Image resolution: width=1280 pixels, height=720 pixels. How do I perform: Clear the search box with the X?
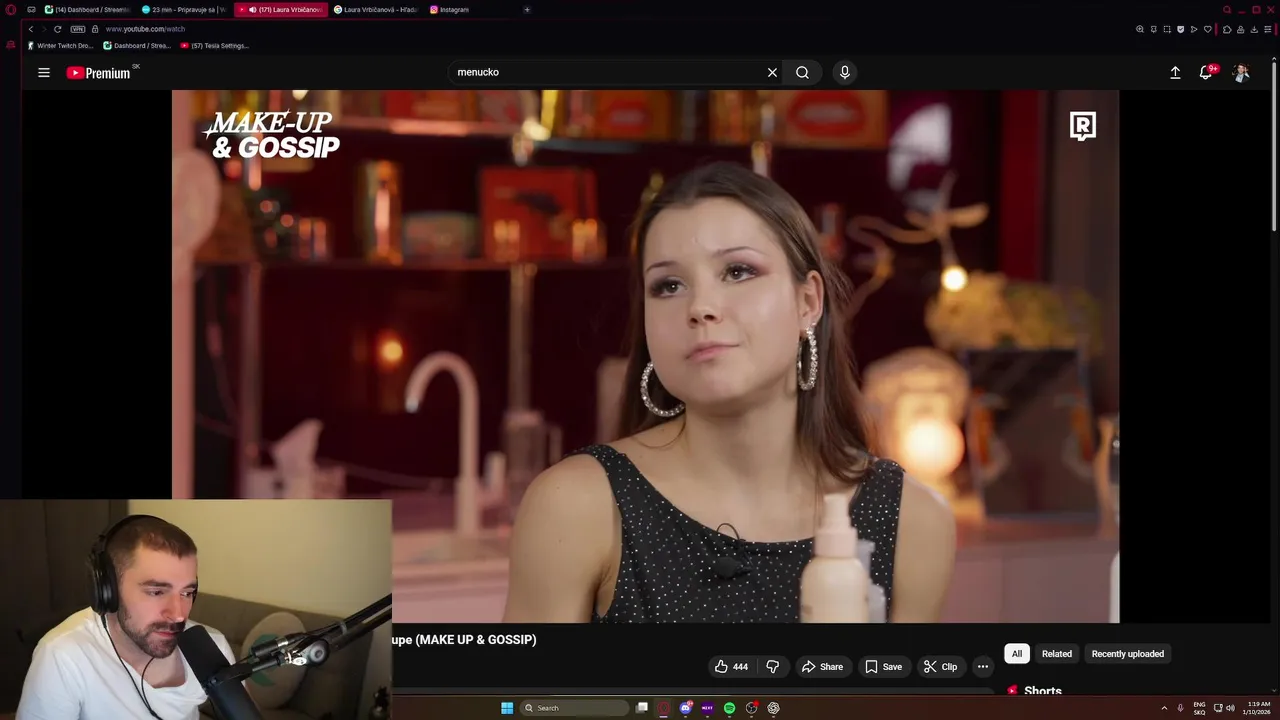click(x=772, y=72)
